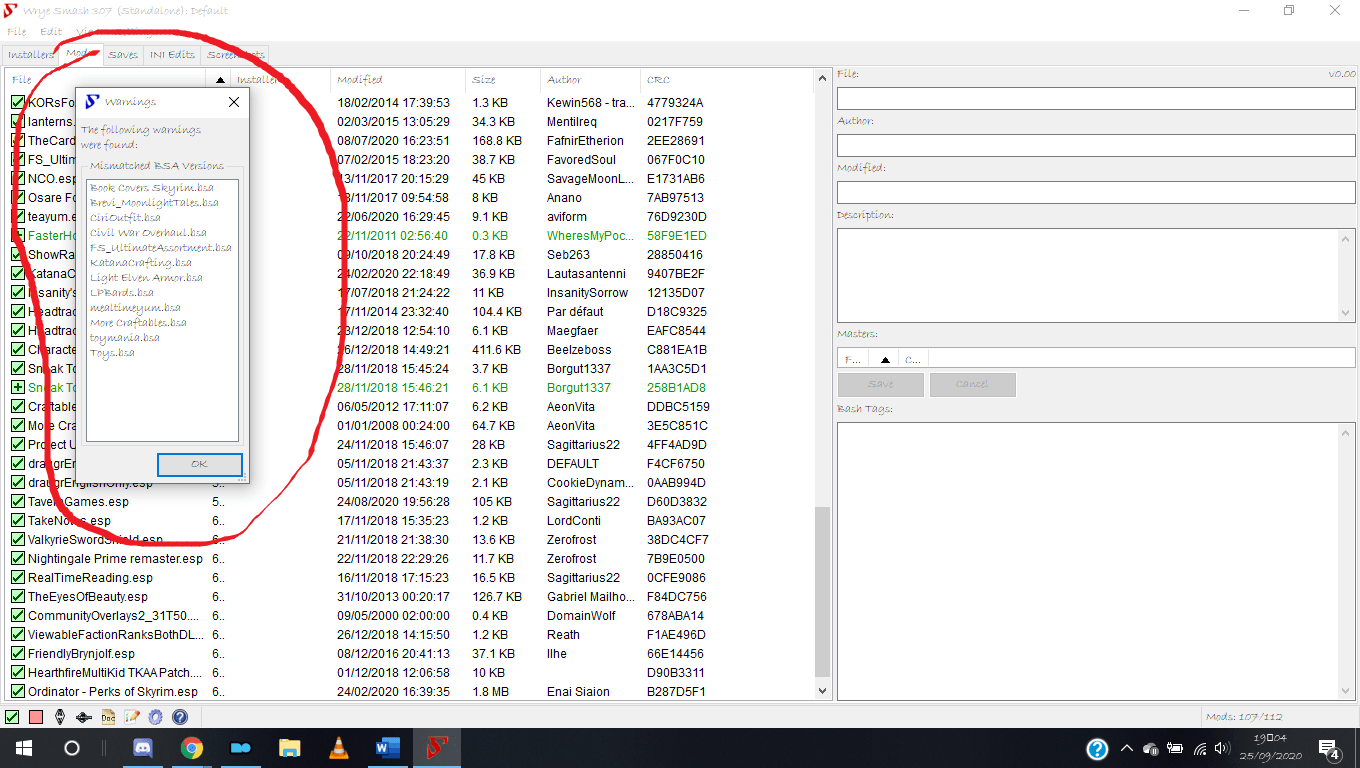
Task: Click the Get Help tray icon
Action: [1097, 748]
